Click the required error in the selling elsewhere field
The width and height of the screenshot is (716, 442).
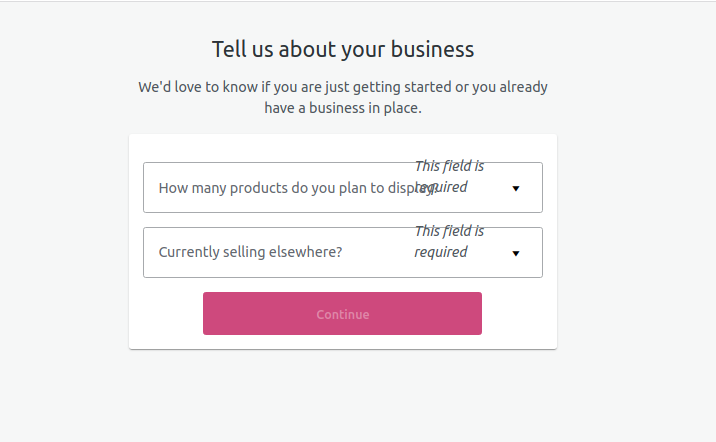[x=449, y=241]
